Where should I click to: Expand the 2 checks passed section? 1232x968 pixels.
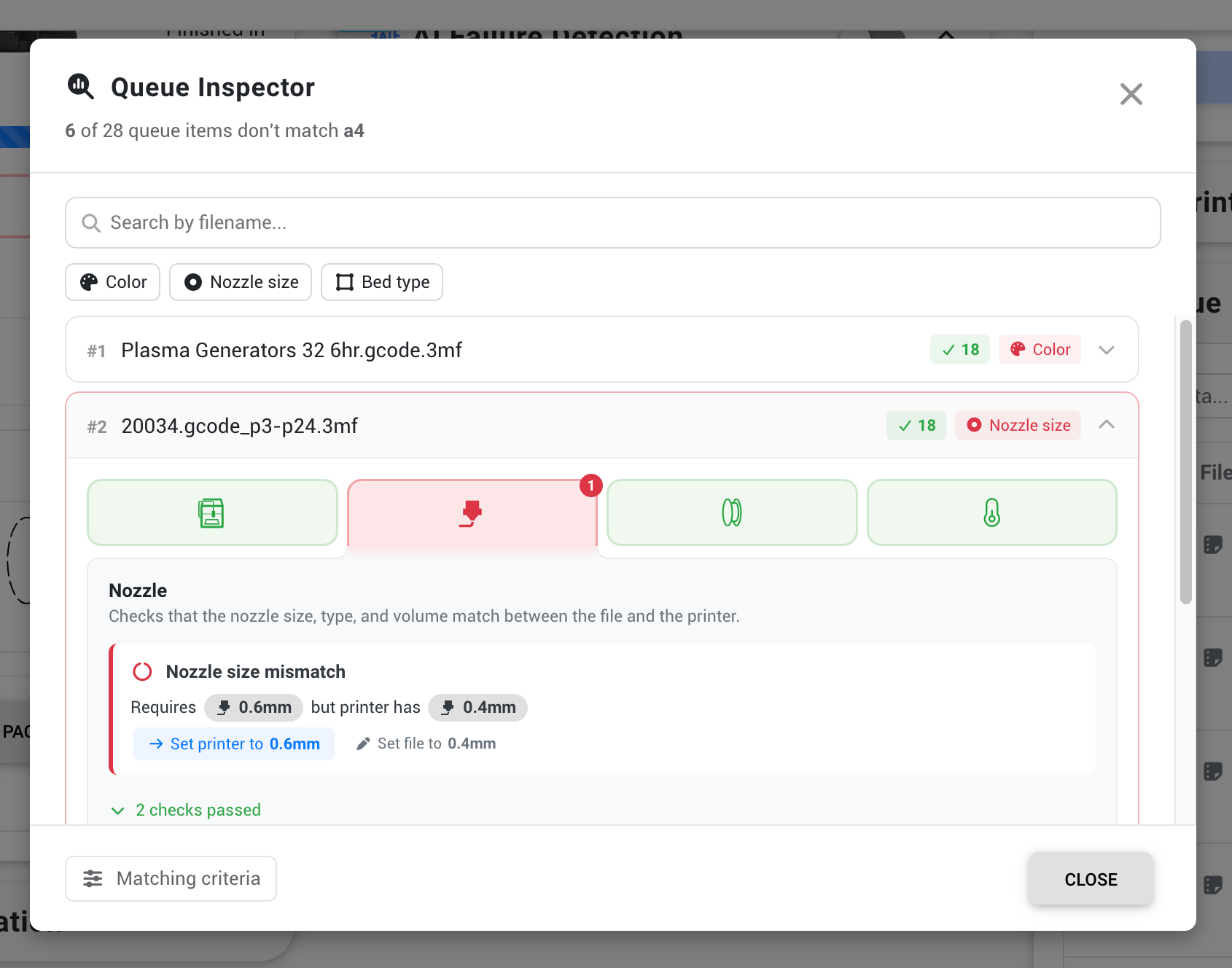tap(185, 810)
